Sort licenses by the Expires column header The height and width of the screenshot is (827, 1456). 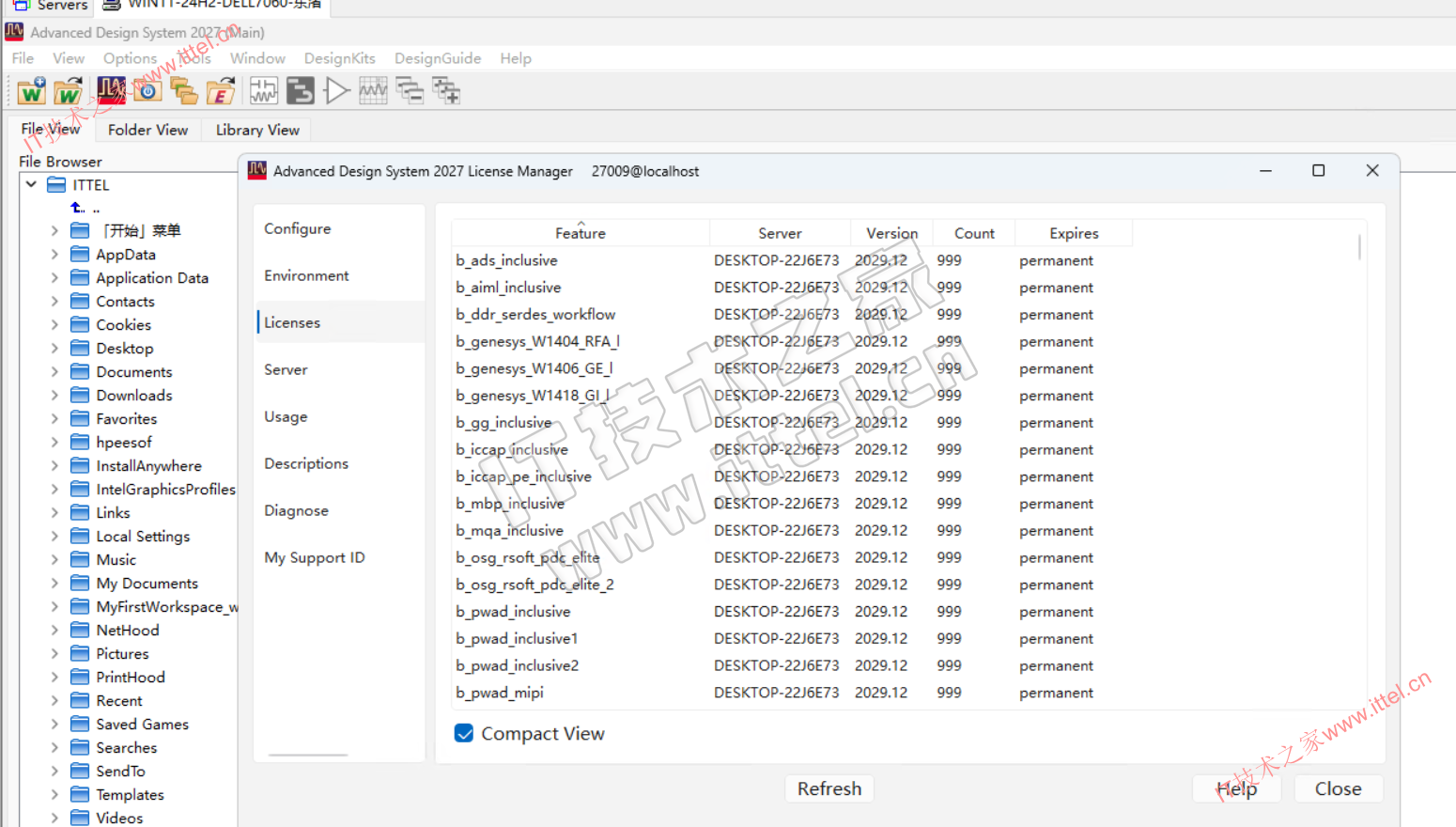coord(1074,233)
